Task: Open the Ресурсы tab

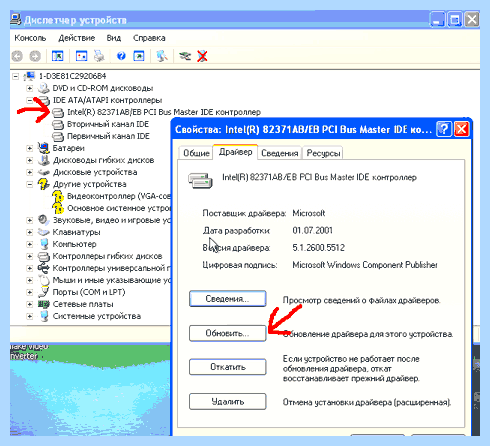Action: click(323, 153)
